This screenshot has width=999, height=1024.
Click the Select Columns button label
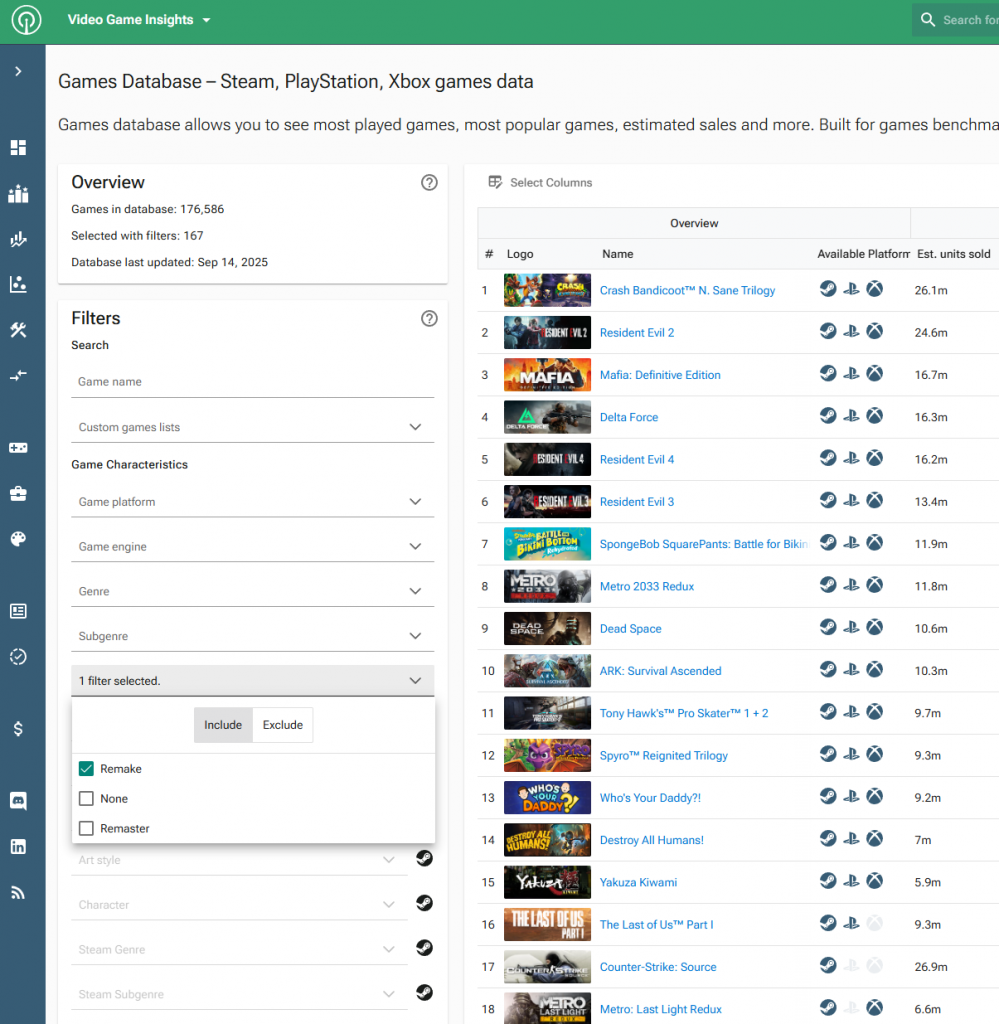[x=551, y=183]
